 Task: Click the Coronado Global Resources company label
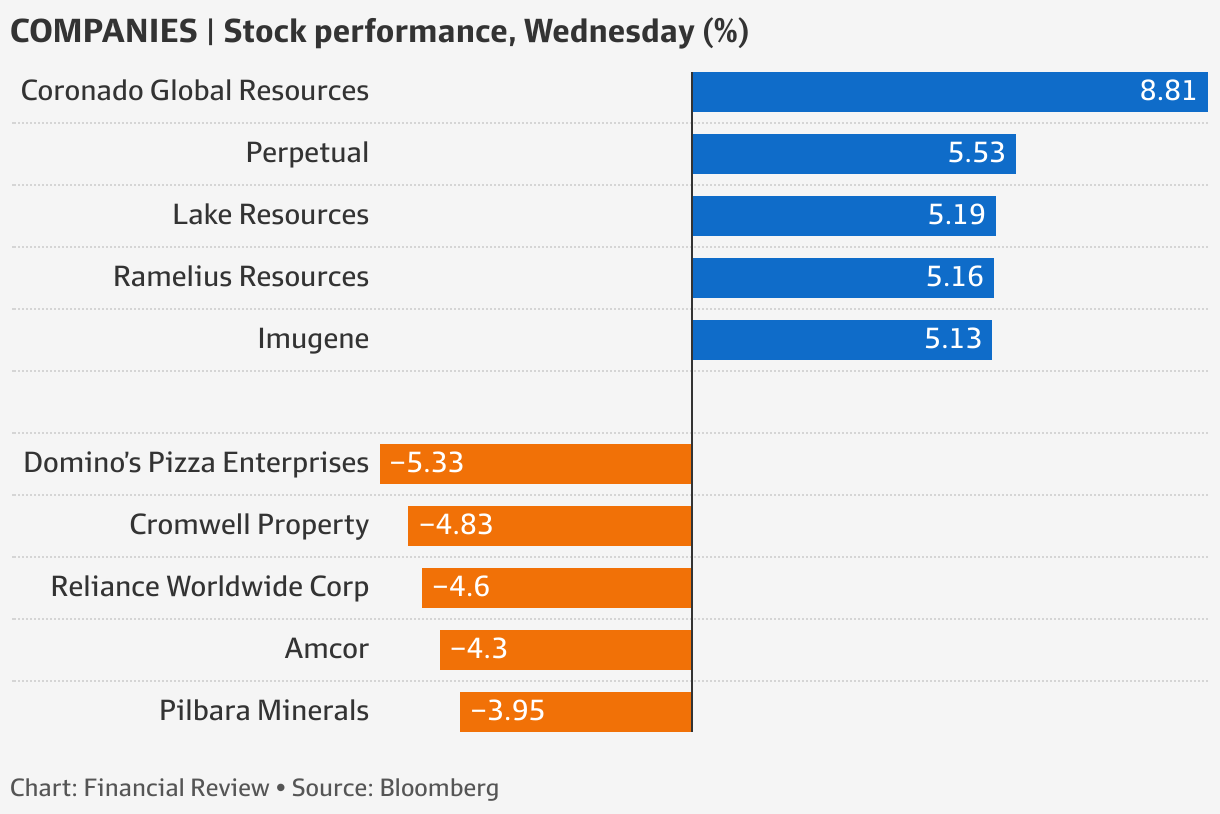[195, 91]
